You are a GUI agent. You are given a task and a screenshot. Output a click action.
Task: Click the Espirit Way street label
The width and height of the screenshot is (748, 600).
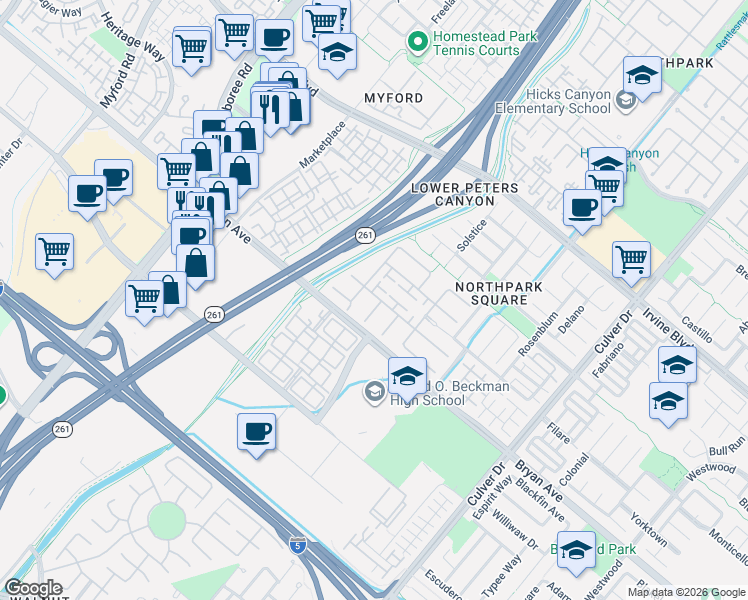(492, 497)
